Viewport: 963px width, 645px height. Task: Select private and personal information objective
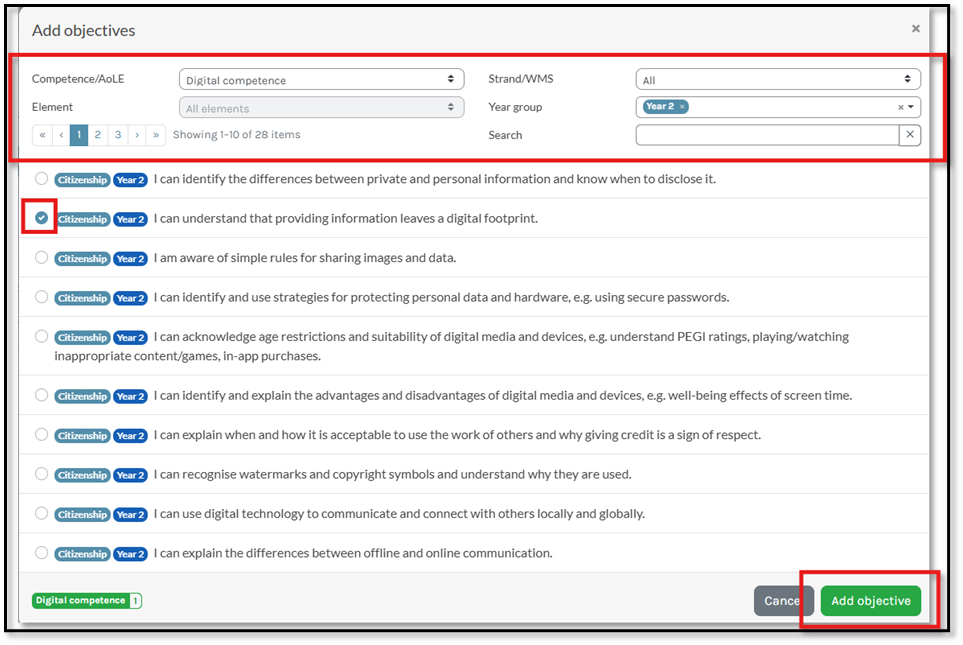41,179
